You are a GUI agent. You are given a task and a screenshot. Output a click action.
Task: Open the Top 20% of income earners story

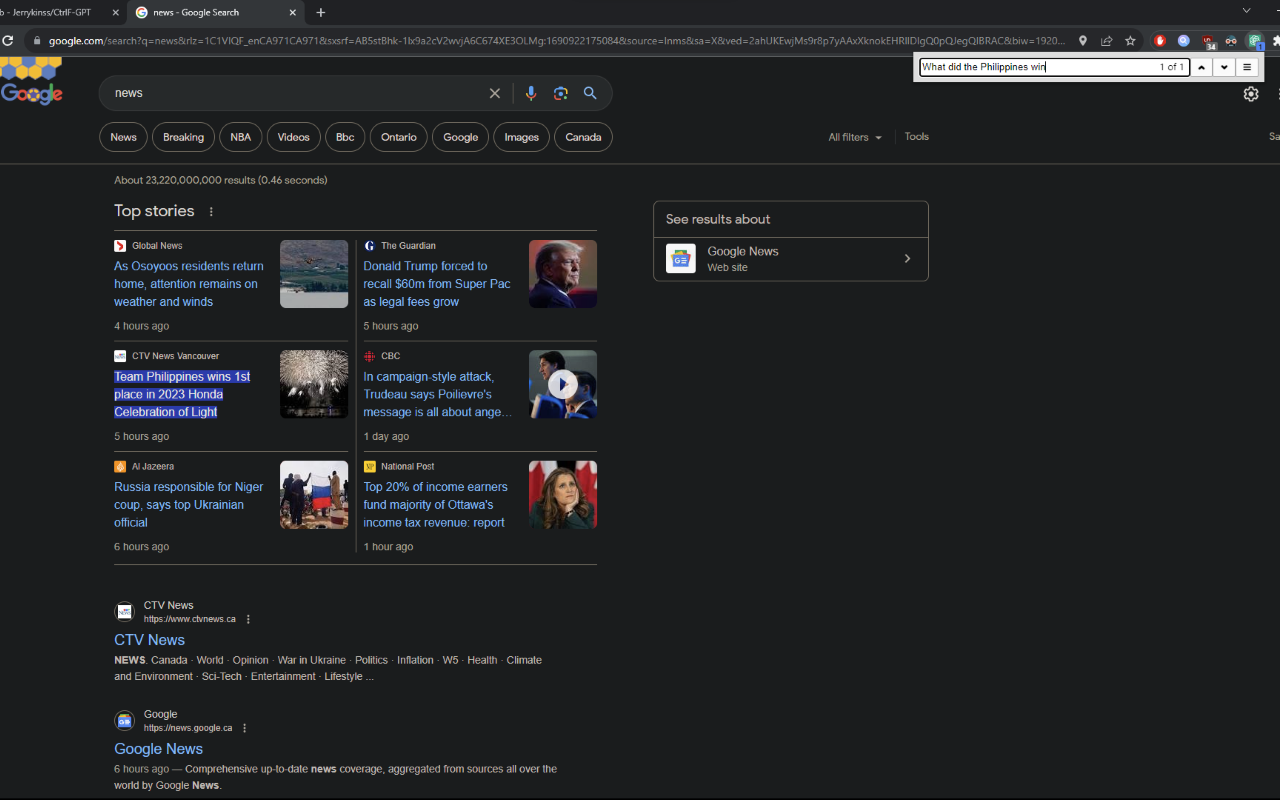tap(435, 505)
